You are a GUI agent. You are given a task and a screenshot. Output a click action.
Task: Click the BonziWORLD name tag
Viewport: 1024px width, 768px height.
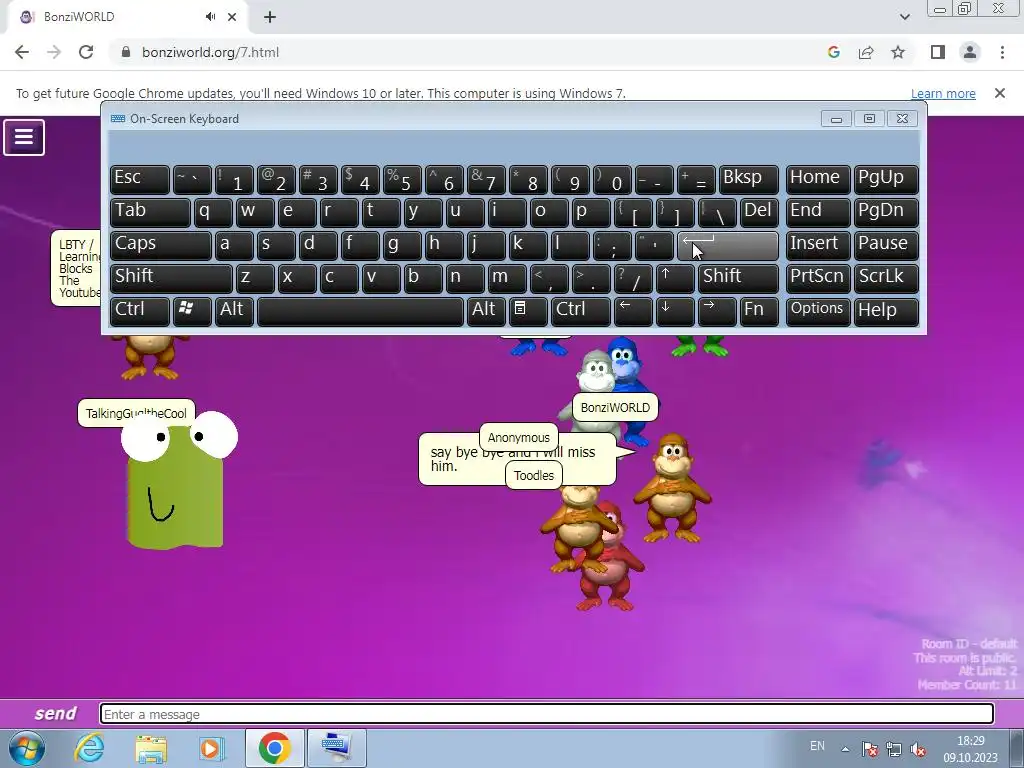tap(615, 408)
